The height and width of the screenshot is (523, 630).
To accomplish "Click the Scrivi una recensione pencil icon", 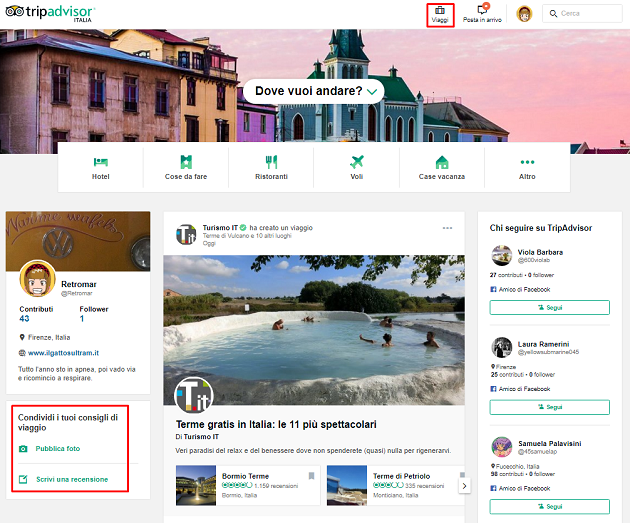I will pyautogui.click(x=23, y=479).
